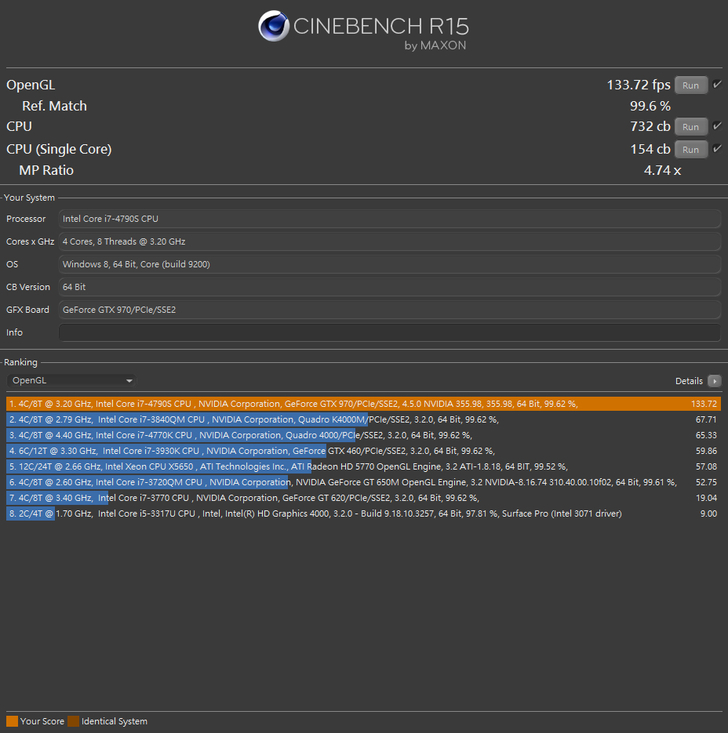
Task: Click the orange Your Score legend swatch
Action: (x=12, y=721)
